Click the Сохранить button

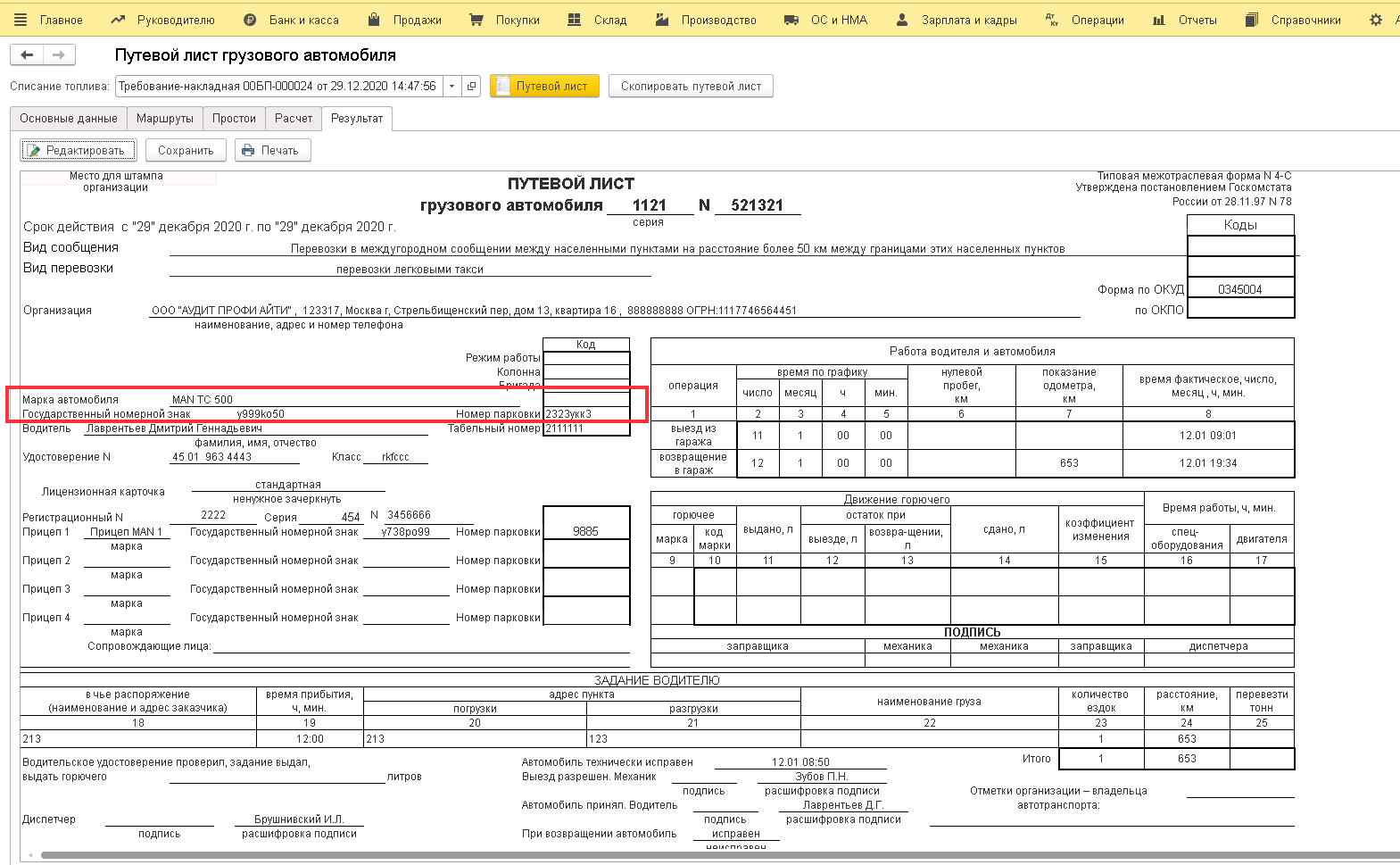point(186,151)
